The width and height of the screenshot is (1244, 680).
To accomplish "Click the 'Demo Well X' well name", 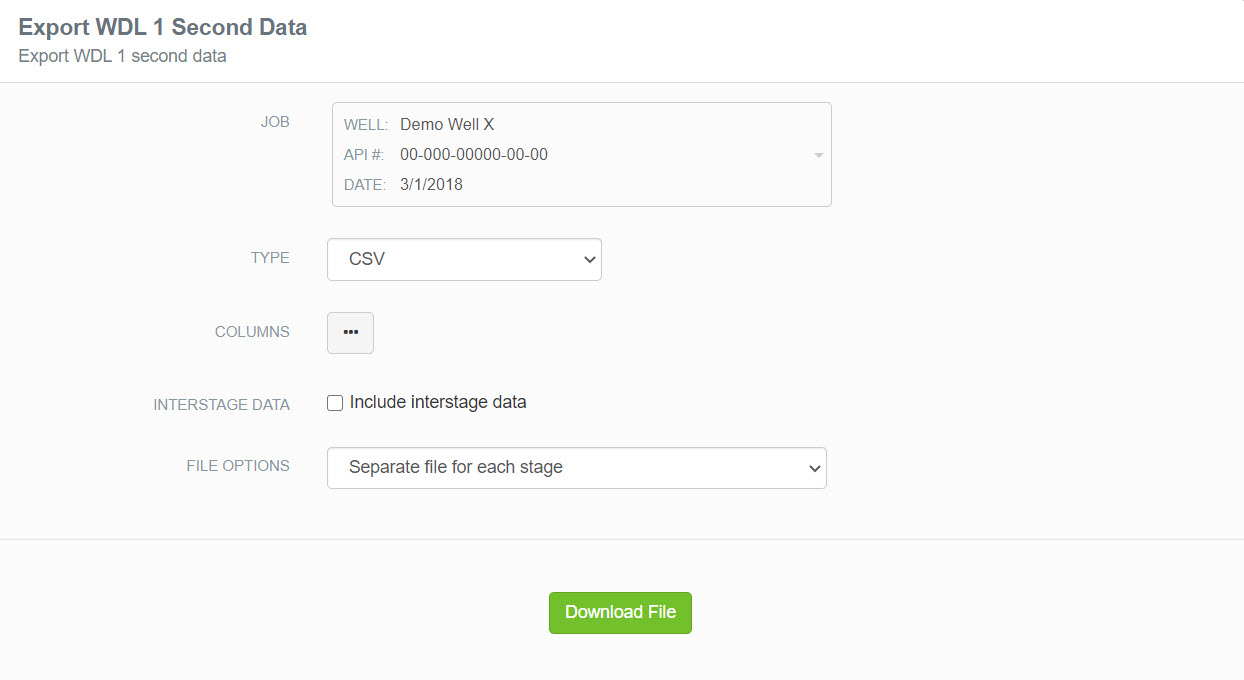I will (447, 125).
